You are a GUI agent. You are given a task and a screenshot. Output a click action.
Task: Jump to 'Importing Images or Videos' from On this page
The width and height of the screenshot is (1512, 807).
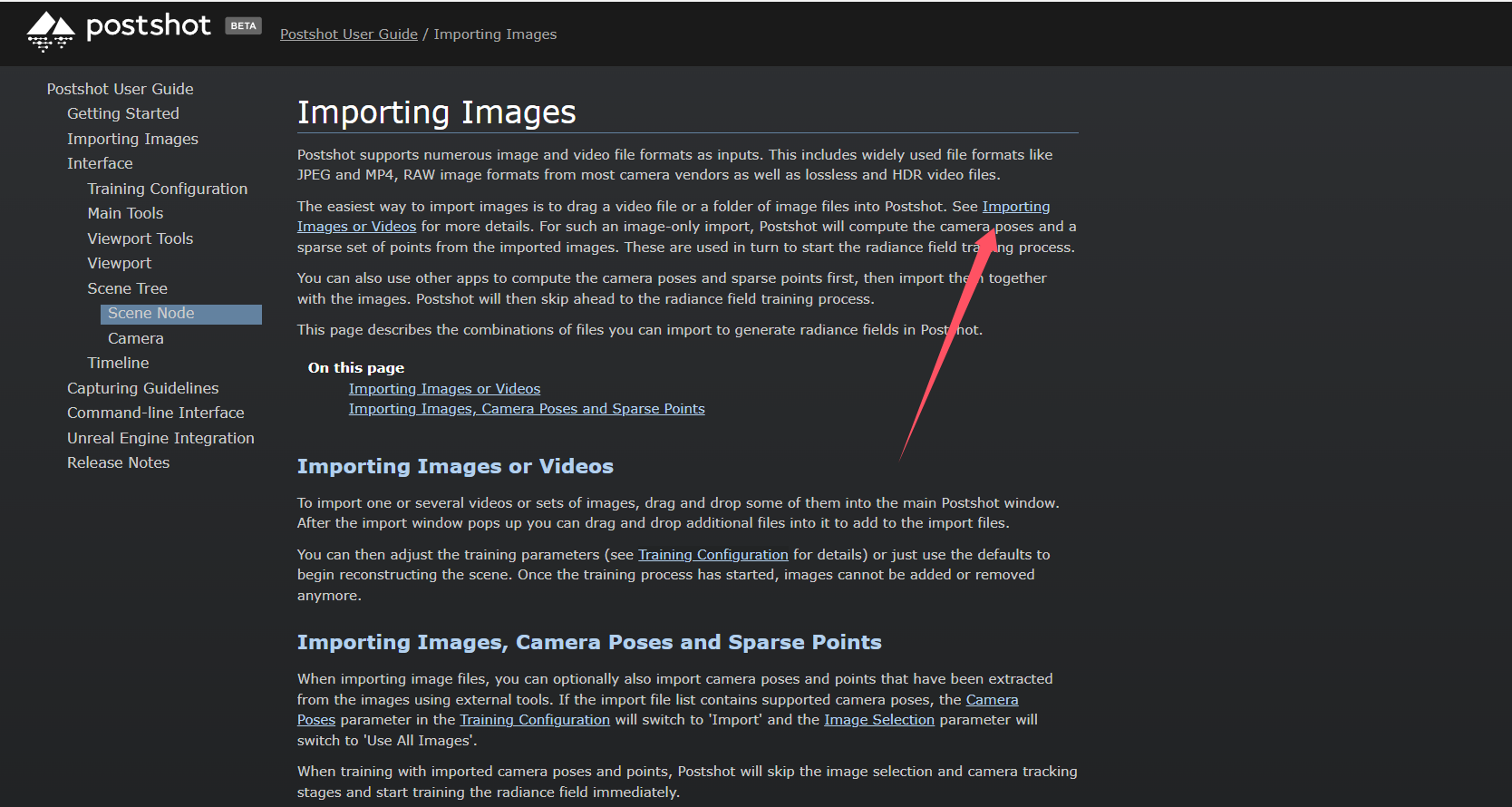[x=444, y=389]
